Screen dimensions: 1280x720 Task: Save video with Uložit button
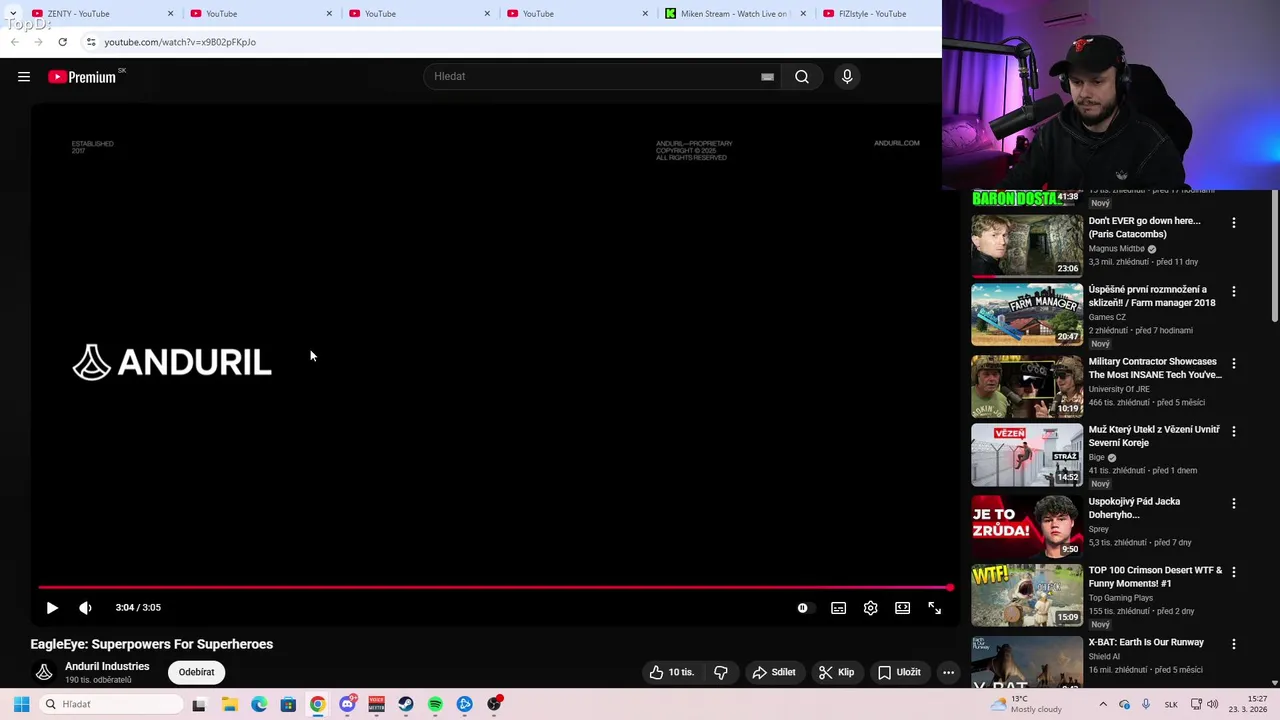coord(899,672)
